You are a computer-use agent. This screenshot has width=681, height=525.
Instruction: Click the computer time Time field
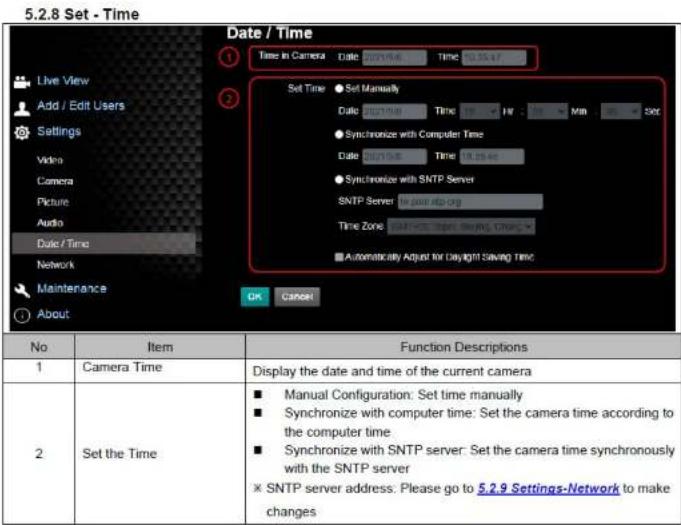point(492,157)
